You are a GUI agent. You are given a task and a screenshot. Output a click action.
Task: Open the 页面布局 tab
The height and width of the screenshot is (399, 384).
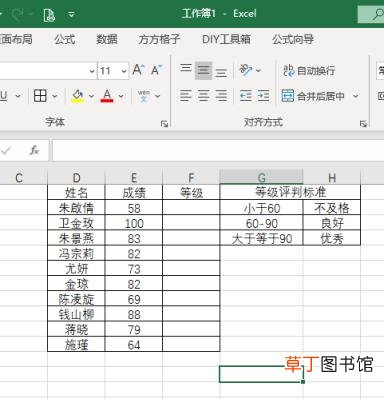click(x=16, y=39)
